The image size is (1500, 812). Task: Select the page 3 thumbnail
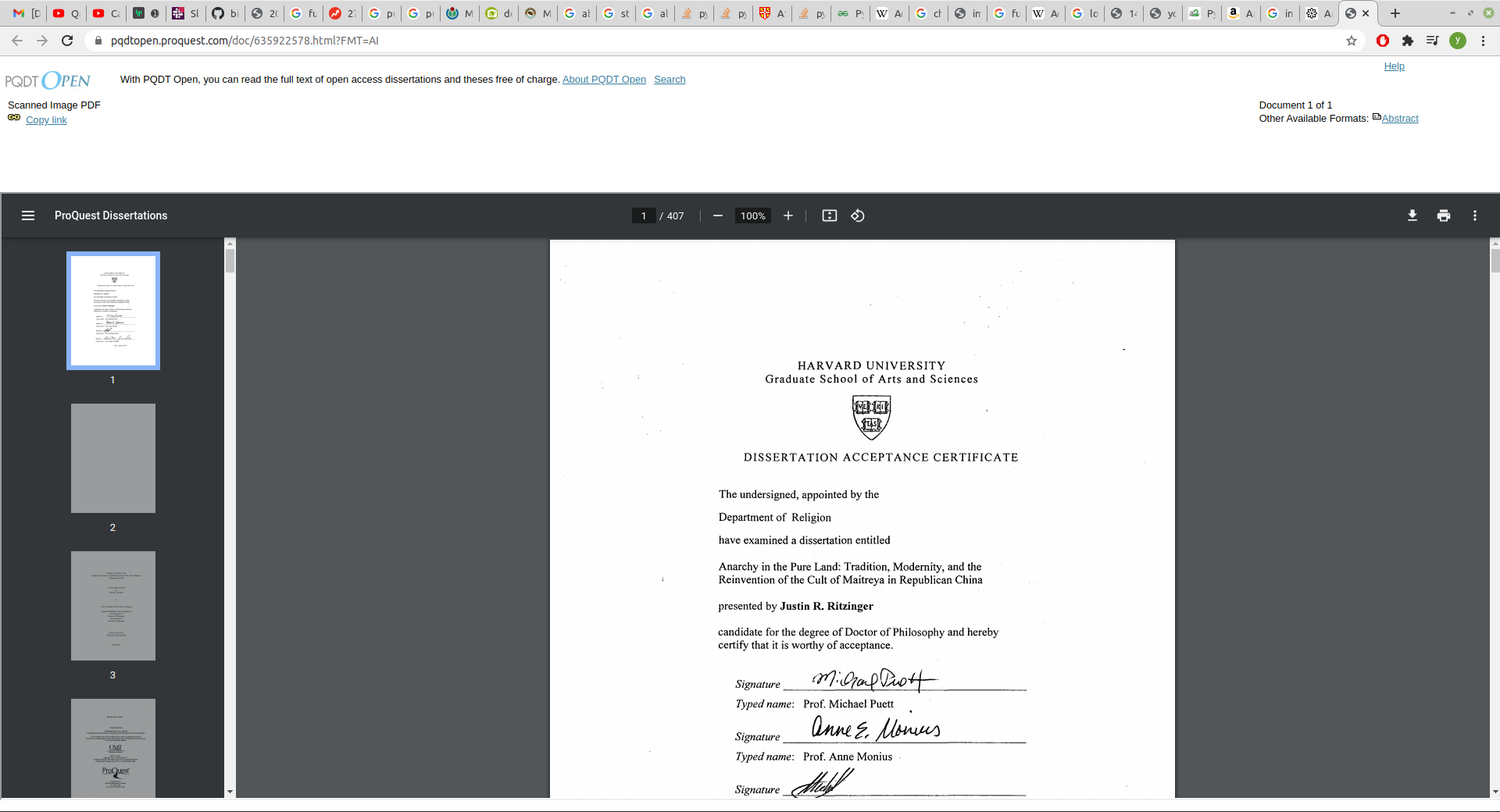113,606
